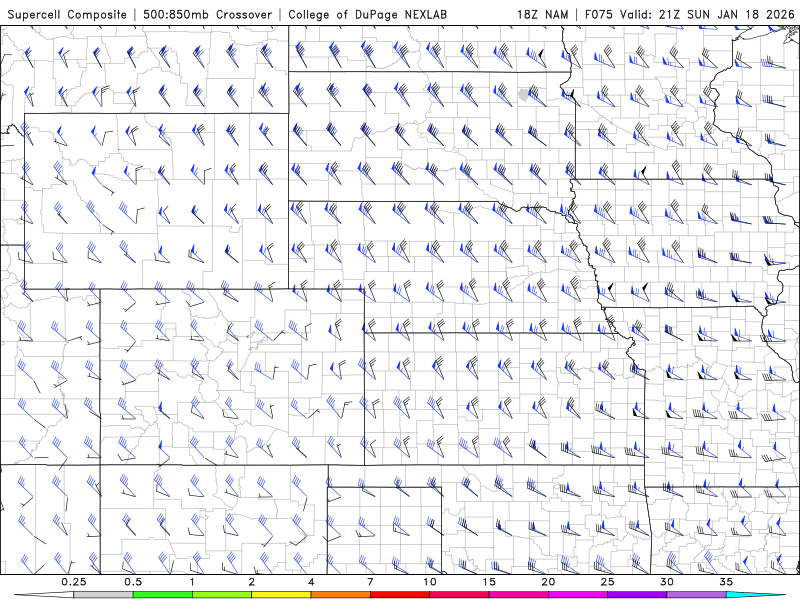The image size is (800, 600).
Task: Click the lime green segment between 1 and 2
Action: 222,595
